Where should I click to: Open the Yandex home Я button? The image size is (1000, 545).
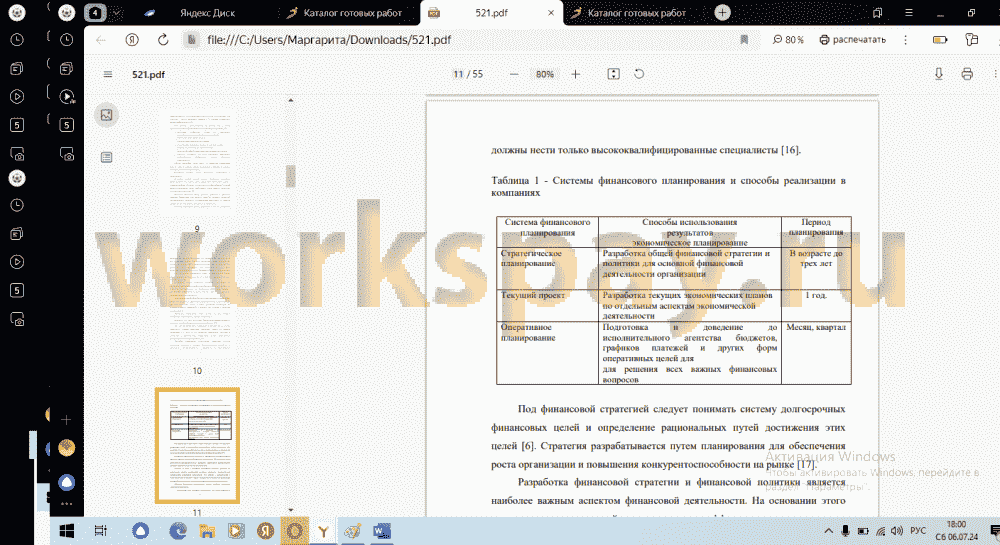[132, 40]
